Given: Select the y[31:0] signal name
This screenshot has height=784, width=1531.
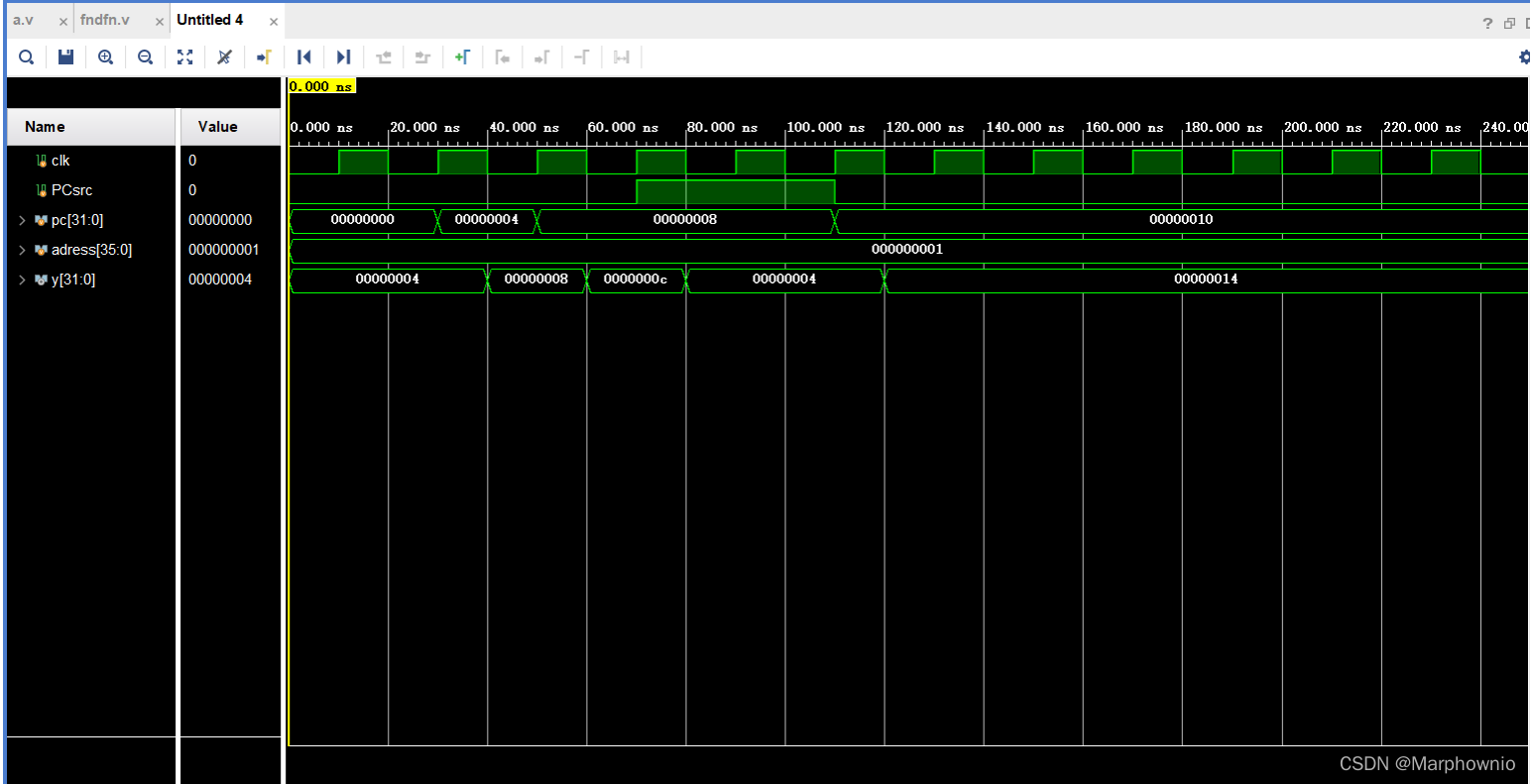Looking at the screenshot, I should click(x=73, y=280).
